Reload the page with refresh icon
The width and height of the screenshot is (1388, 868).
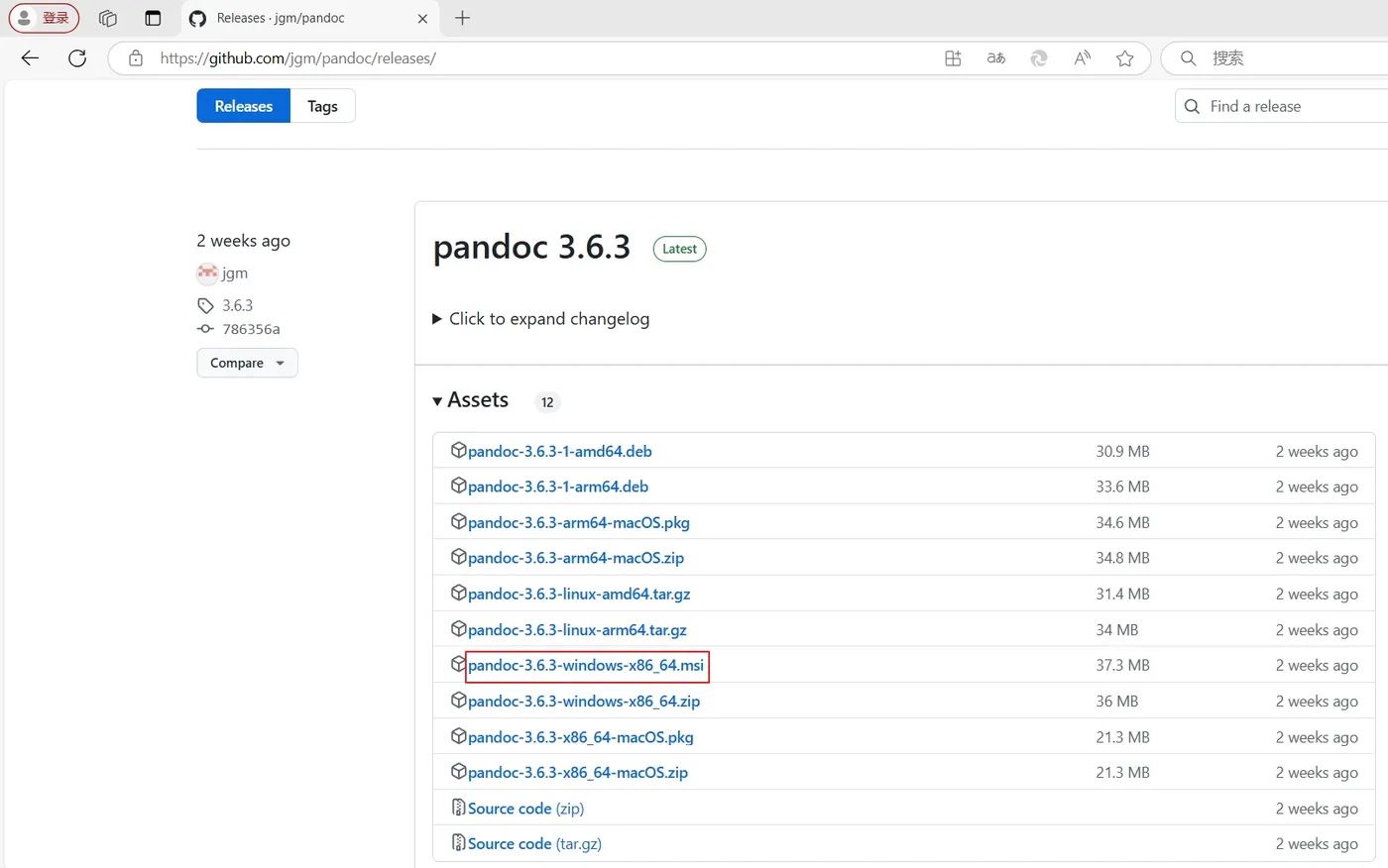[77, 58]
